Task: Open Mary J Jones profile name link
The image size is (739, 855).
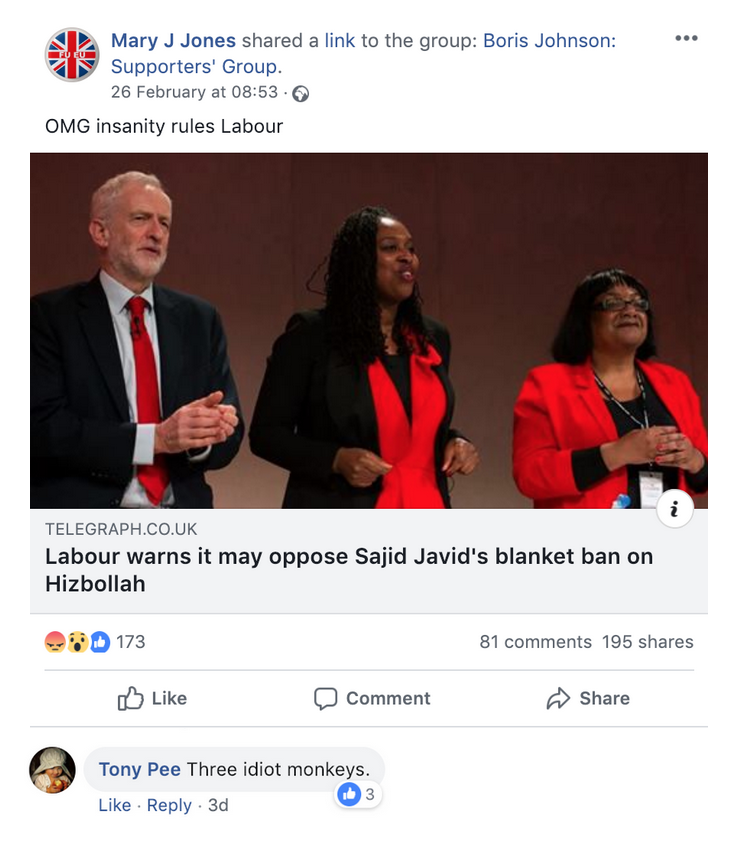Action: pos(173,40)
